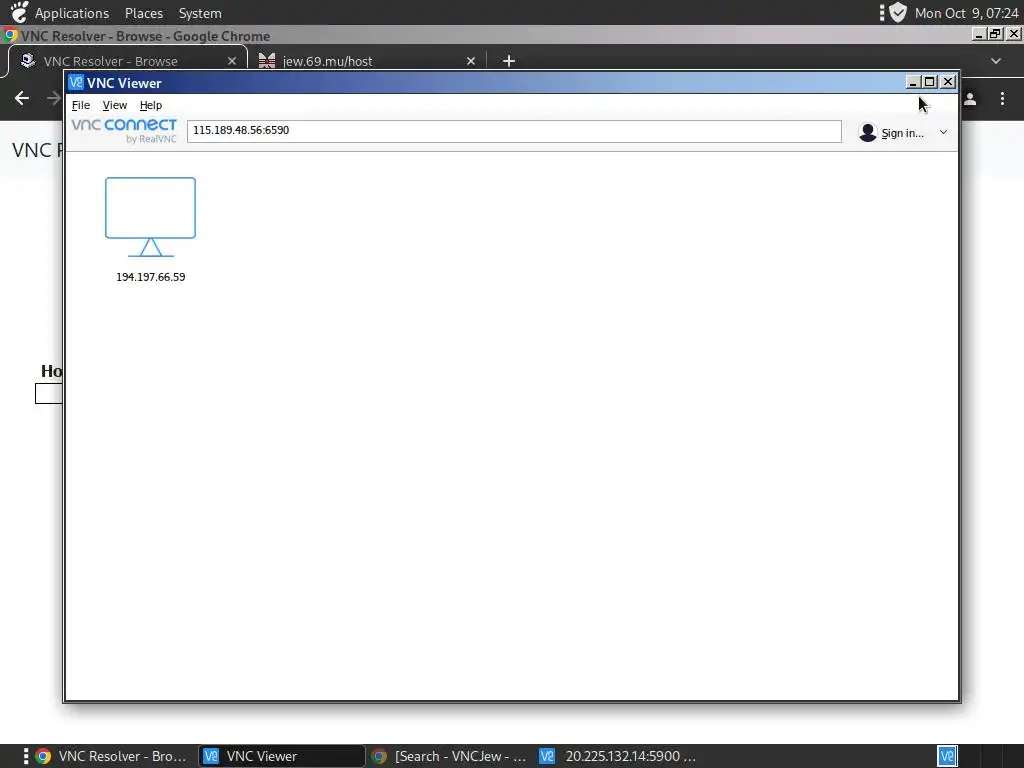
Task: Click the Sign in... button
Action: [903, 133]
